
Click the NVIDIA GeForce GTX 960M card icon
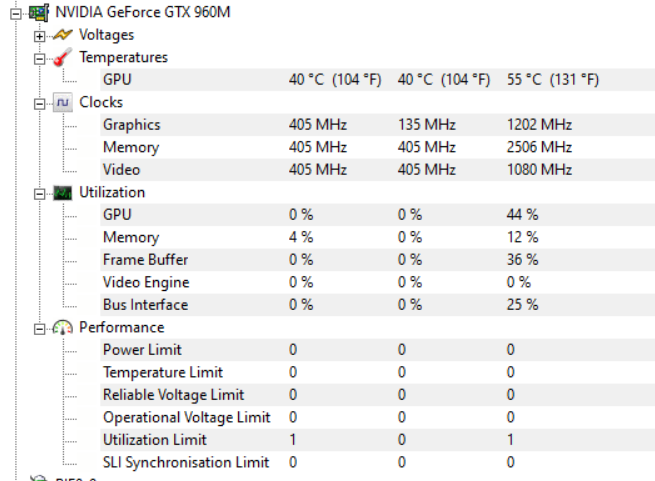(39, 13)
